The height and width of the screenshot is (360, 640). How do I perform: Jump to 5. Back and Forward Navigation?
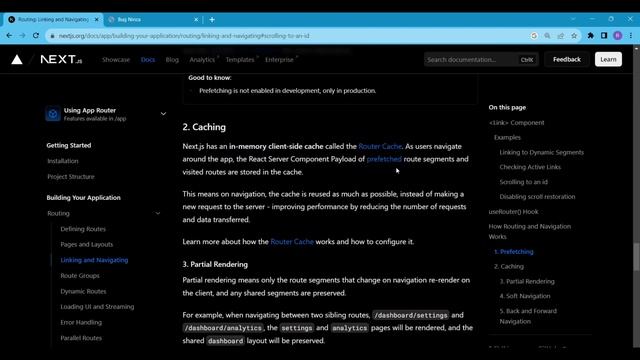[528, 316]
